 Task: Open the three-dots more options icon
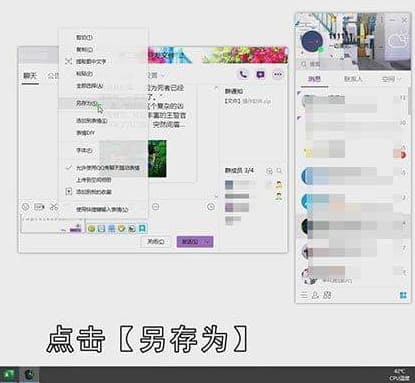pyautogui.click(x=277, y=74)
